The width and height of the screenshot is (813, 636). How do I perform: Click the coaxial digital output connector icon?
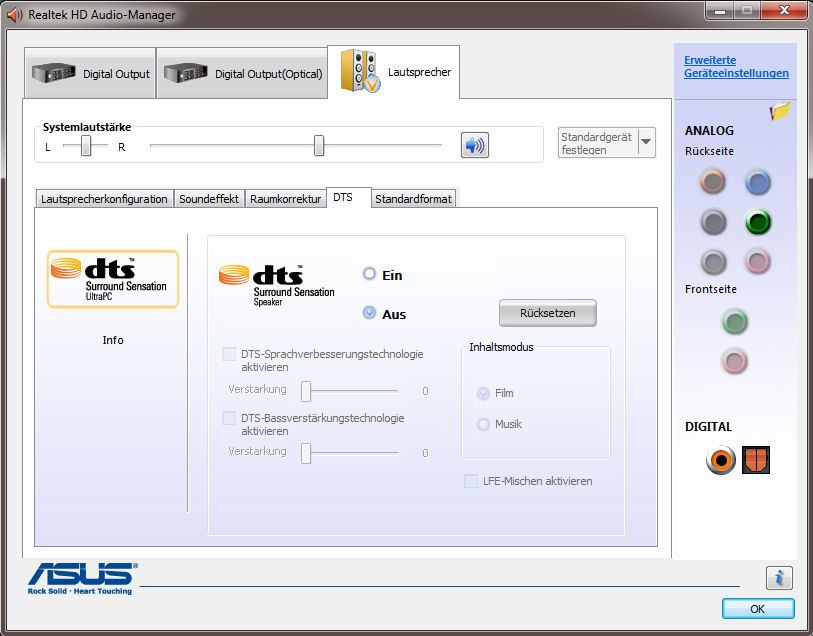720,460
